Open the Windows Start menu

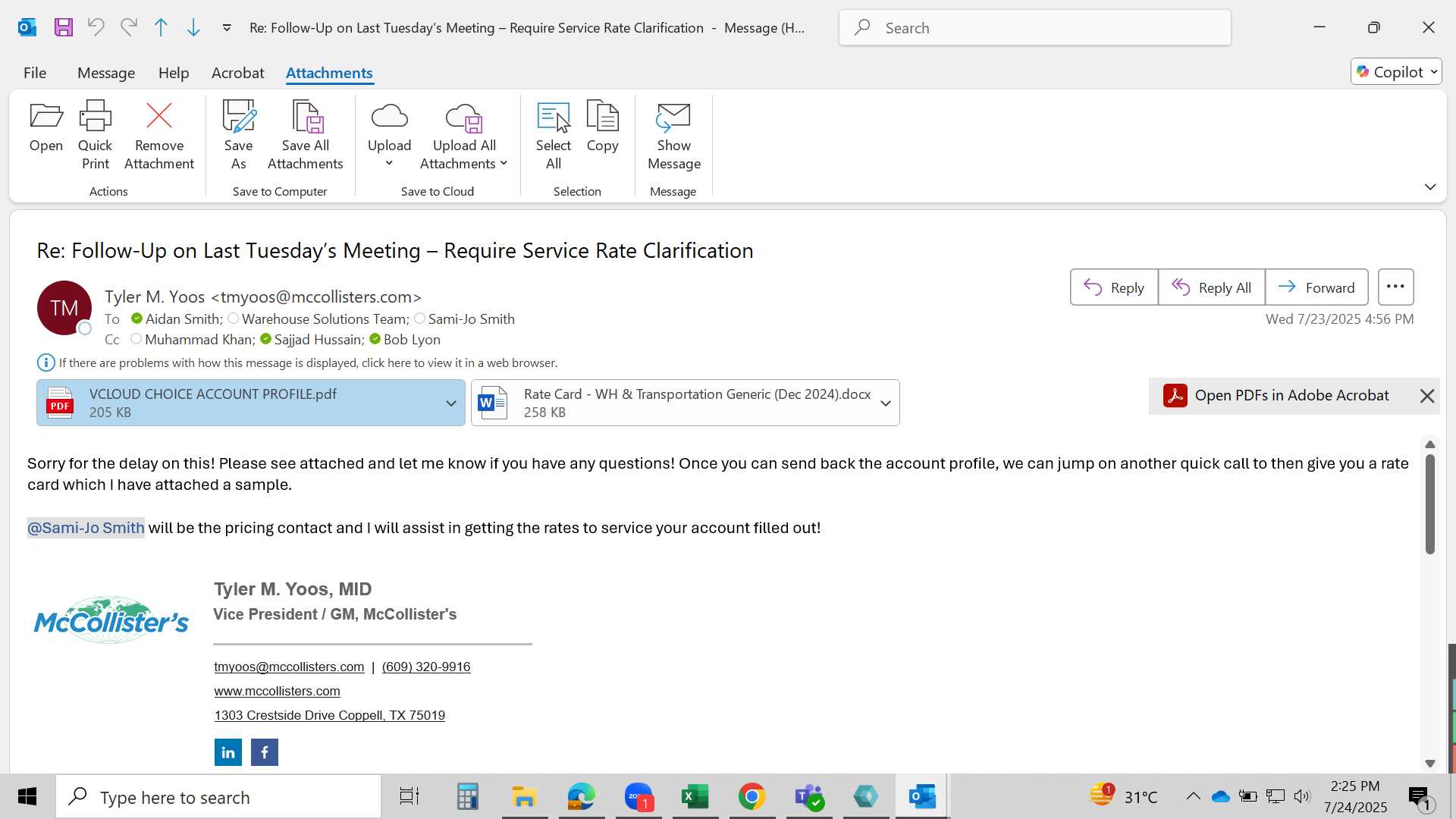coord(27,797)
